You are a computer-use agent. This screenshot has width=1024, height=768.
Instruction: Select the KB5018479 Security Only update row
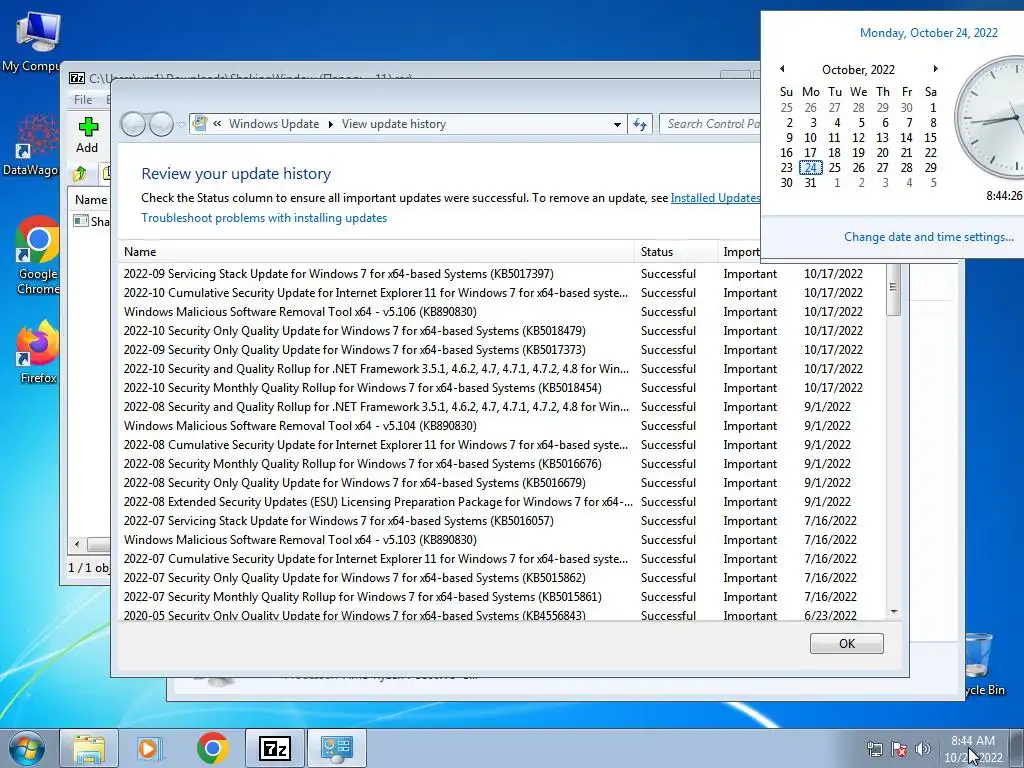(x=502, y=330)
